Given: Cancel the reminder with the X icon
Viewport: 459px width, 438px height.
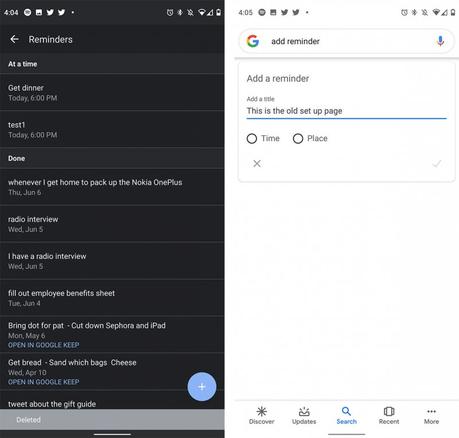Looking at the screenshot, I should click(257, 163).
